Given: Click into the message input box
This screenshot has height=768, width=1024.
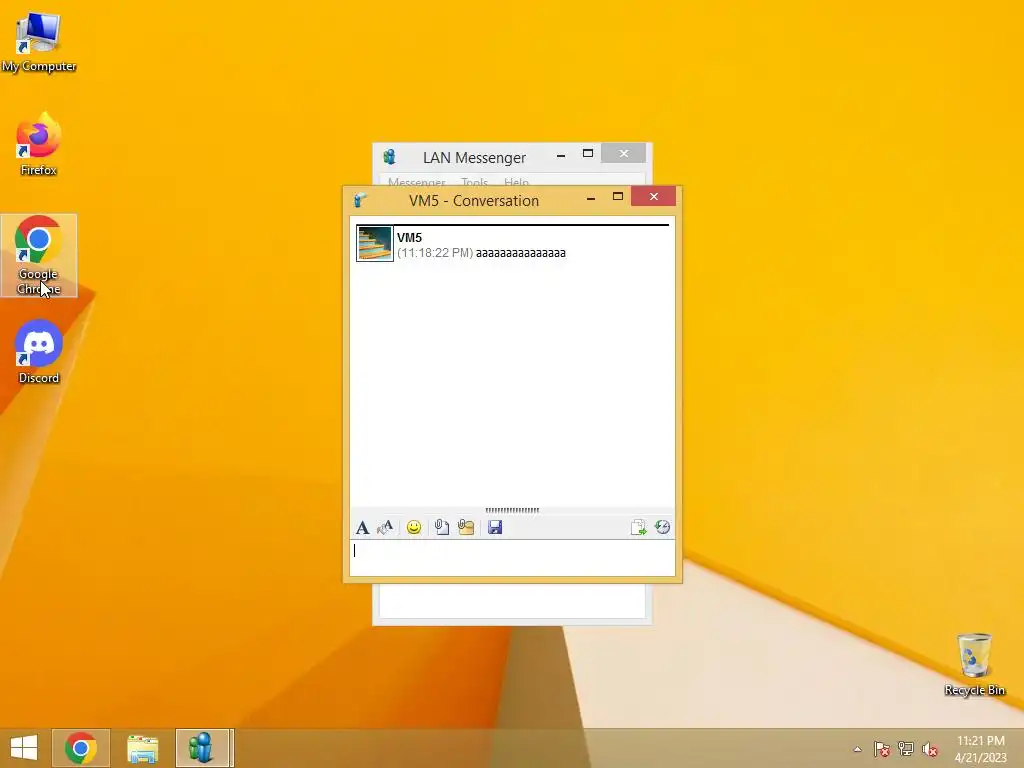Looking at the screenshot, I should [x=512, y=558].
